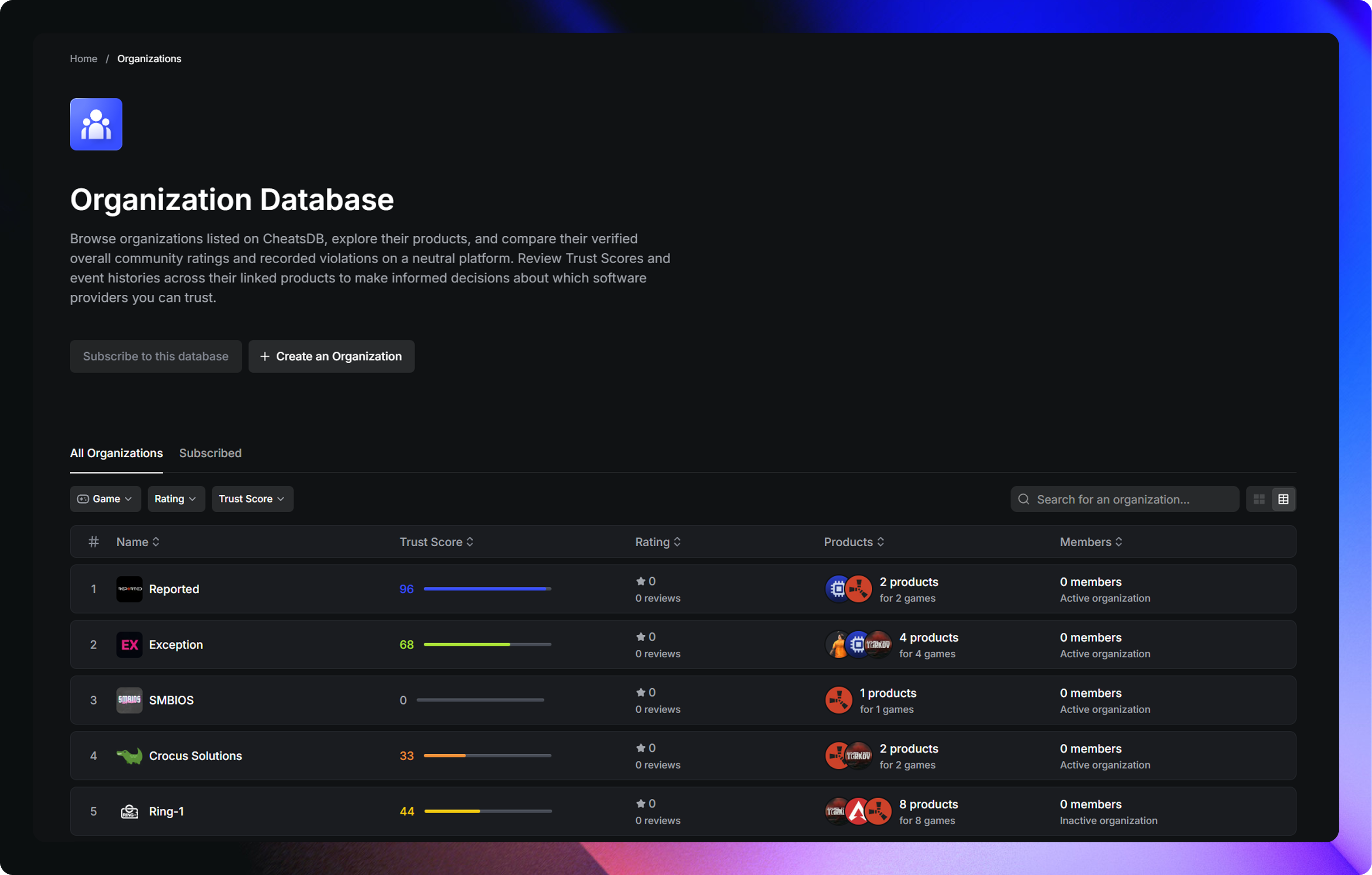This screenshot has width=1372, height=875.
Task: Select the All Organizations tab
Action: point(116,453)
